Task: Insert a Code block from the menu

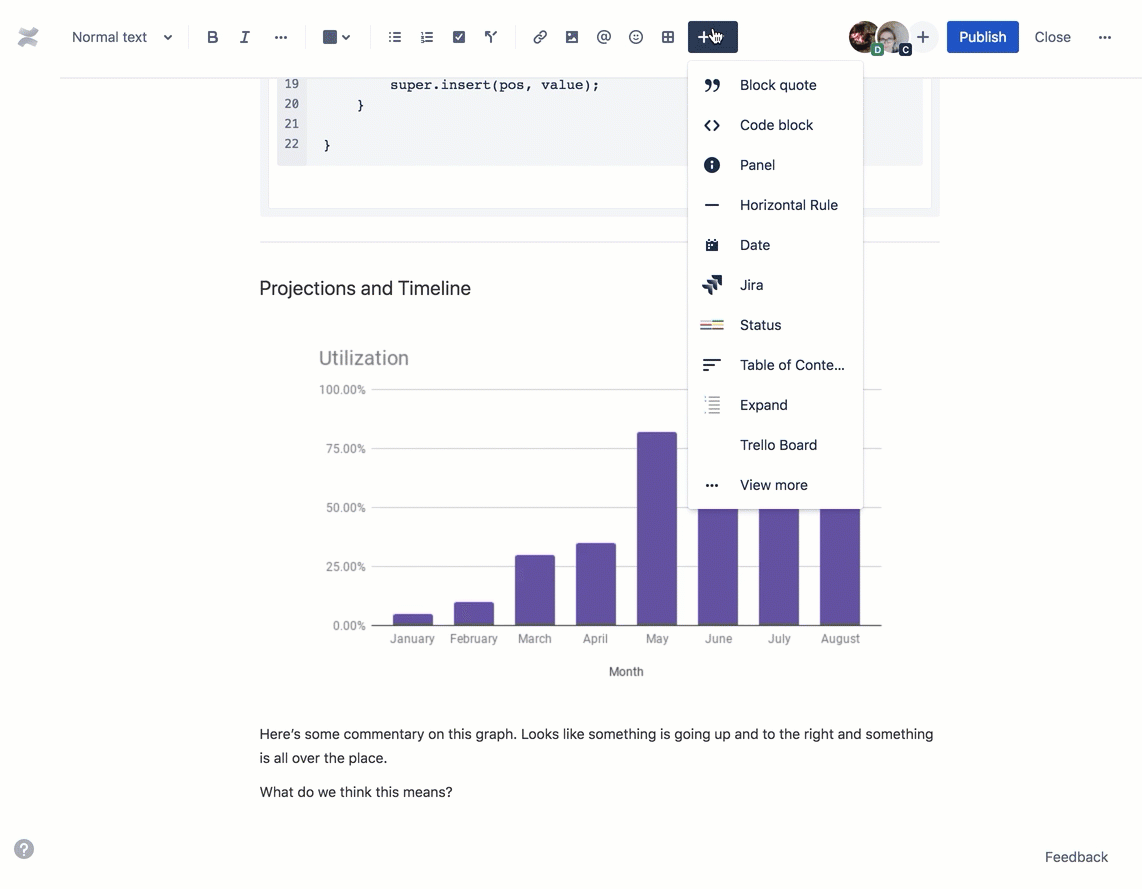Action: point(777,124)
